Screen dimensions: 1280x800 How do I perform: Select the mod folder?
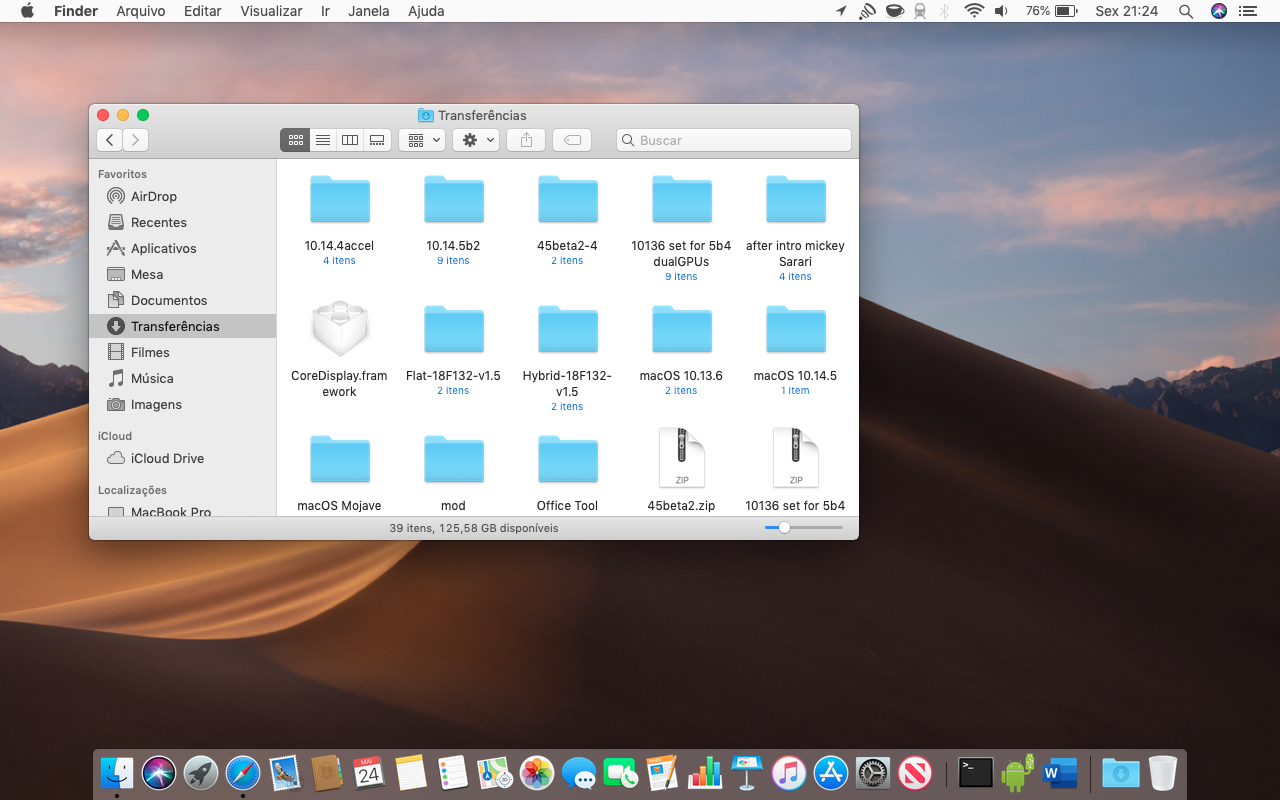pyautogui.click(x=454, y=459)
